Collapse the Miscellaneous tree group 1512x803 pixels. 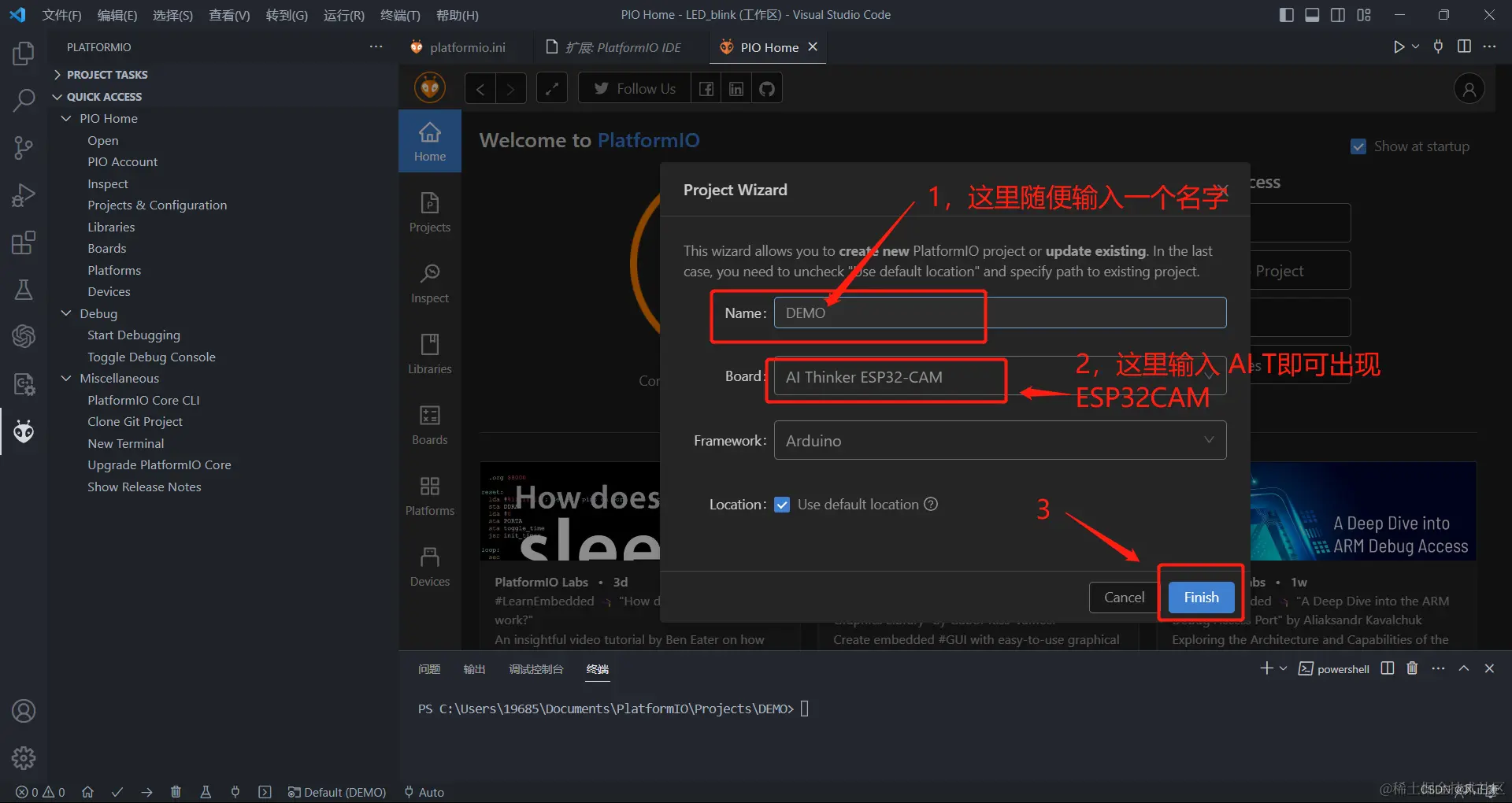(x=66, y=378)
